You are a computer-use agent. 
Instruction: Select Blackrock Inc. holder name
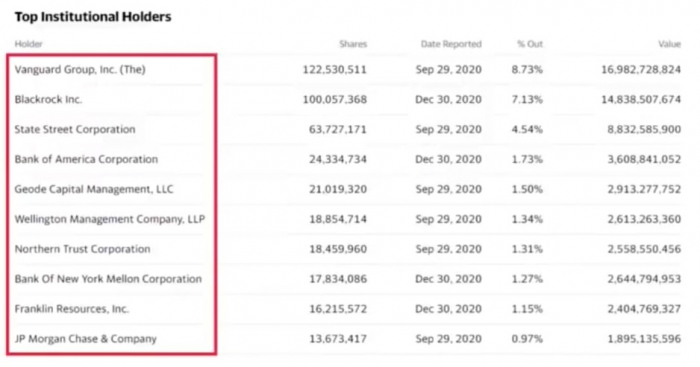point(48,100)
